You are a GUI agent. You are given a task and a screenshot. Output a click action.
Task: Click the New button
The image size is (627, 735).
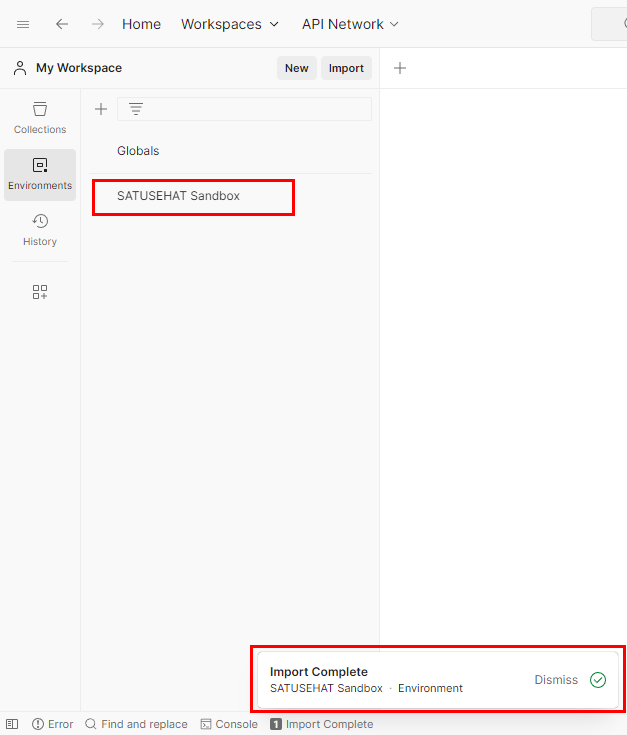(x=297, y=68)
